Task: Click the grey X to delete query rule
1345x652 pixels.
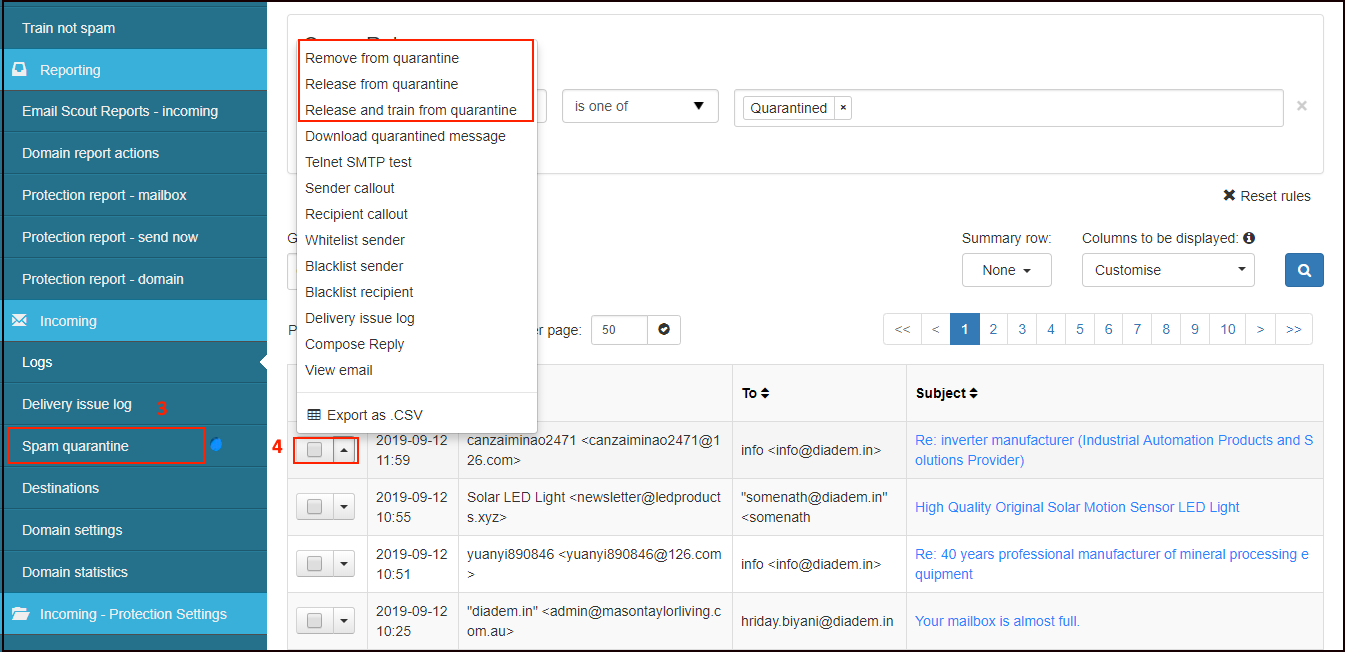Action: click(x=1301, y=106)
